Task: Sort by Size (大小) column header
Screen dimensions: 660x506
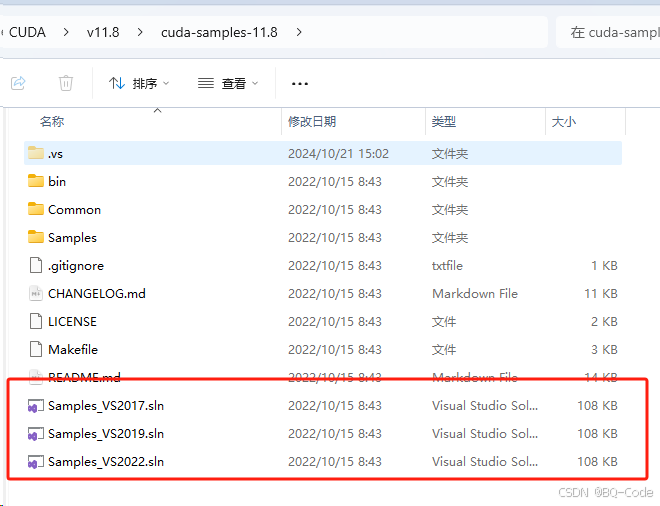Action: click(x=564, y=122)
